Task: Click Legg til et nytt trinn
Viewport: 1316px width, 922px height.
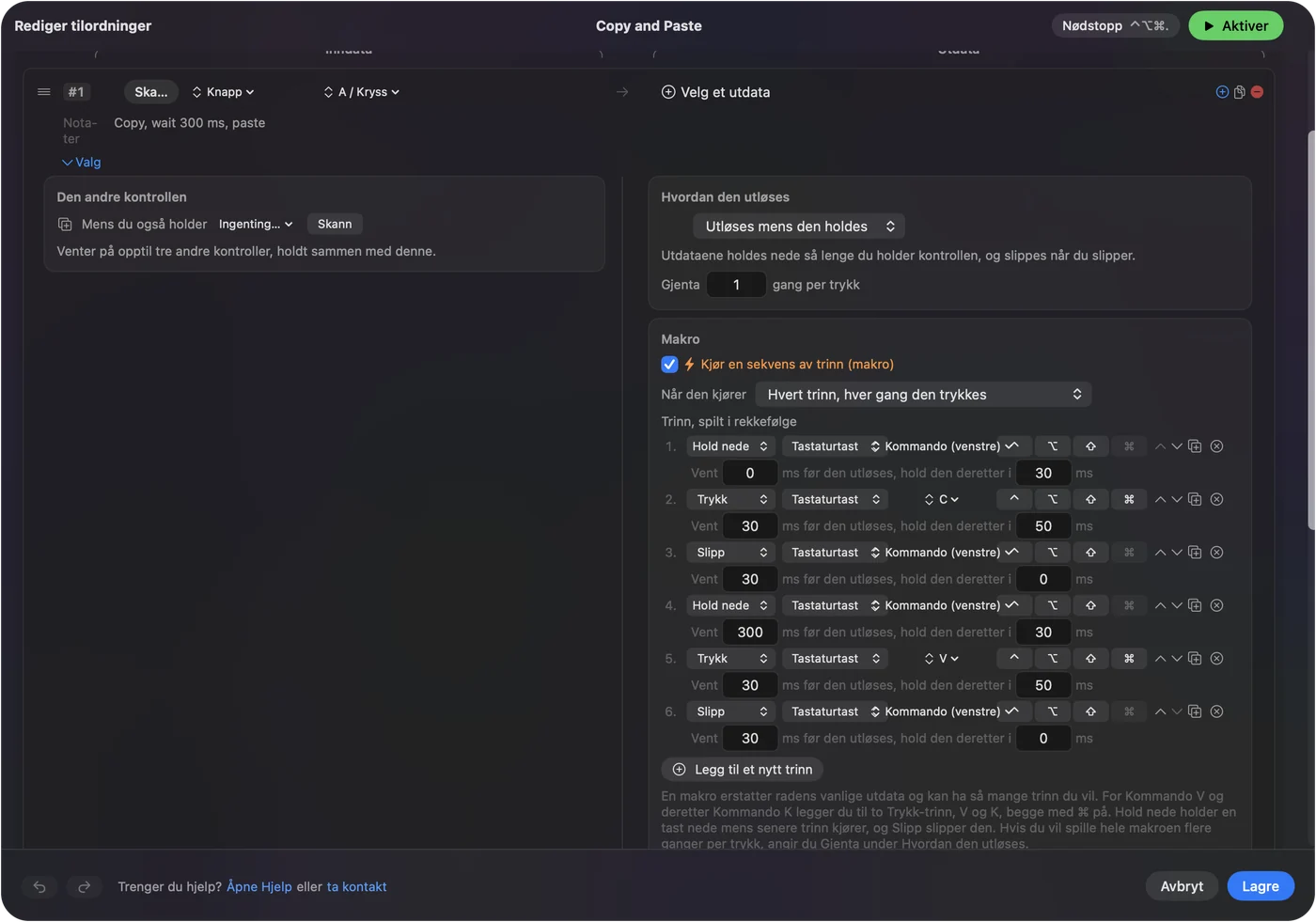Action: pyautogui.click(x=742, y=770)
